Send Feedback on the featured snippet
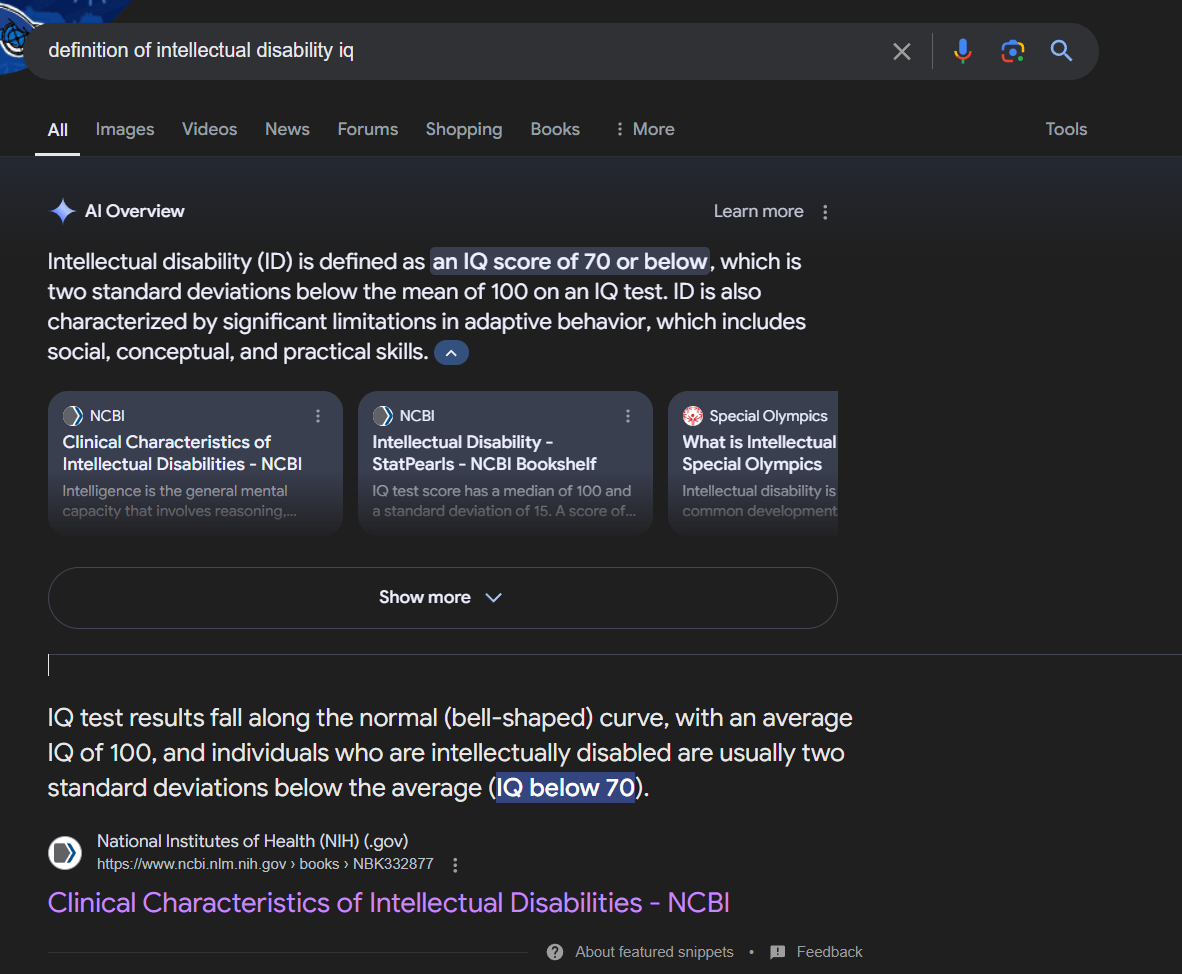This screenshot has width=1182, height=974. click(829, 952)
